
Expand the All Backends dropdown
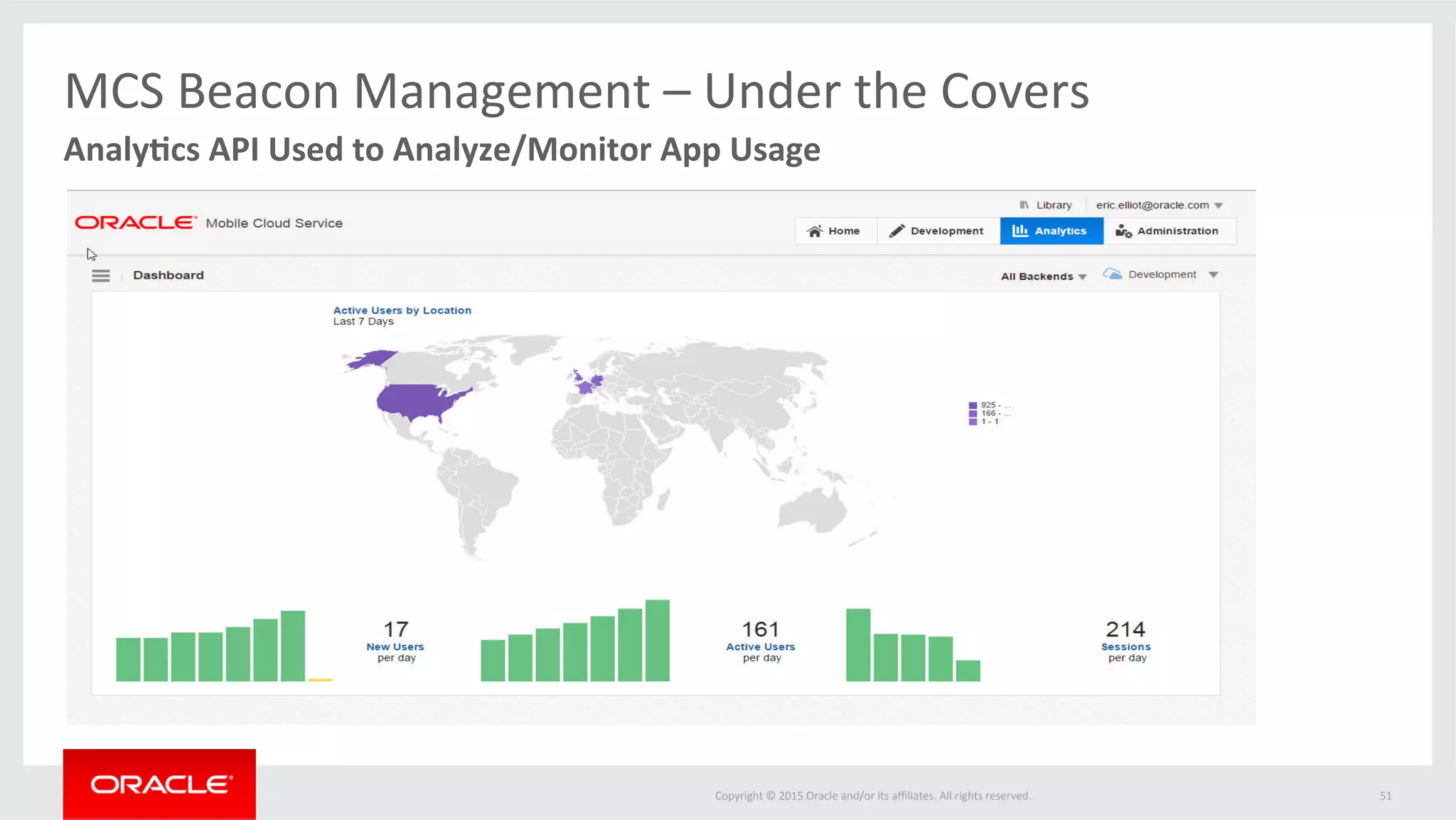pos(1044,277)
